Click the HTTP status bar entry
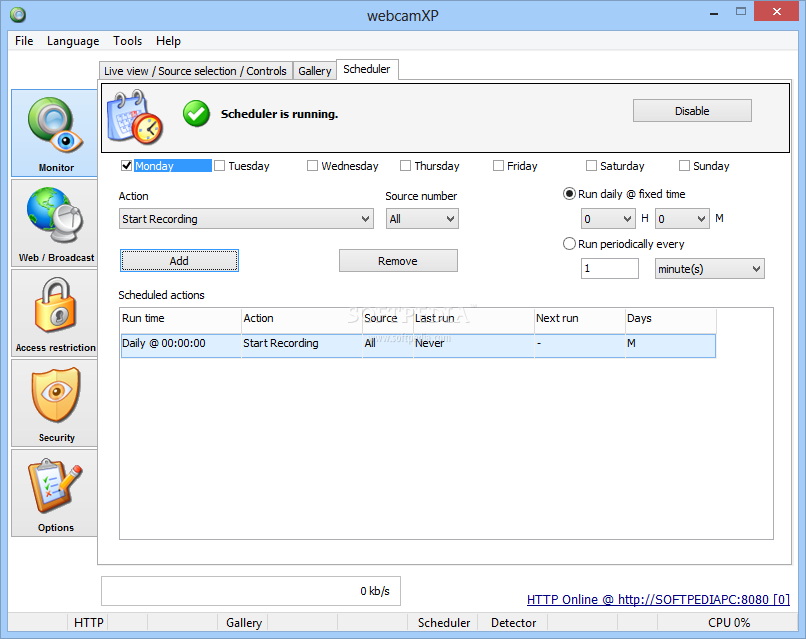This screenshot has width=806, height=639. pos(88,623)
